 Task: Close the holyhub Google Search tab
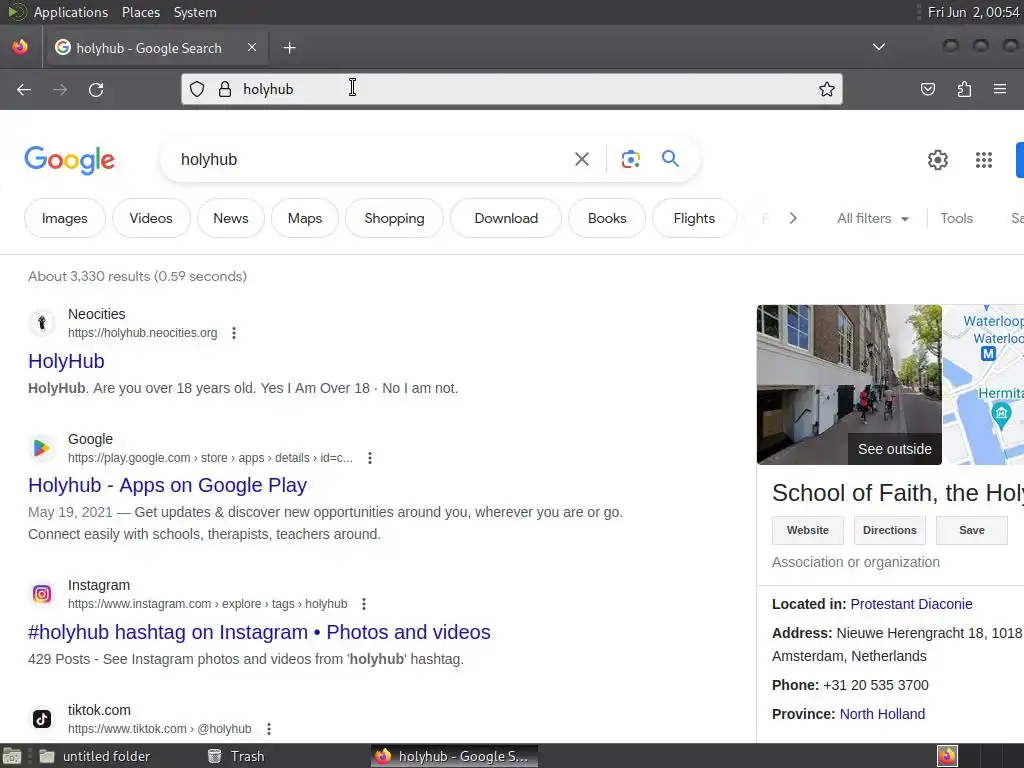[252, 47]
